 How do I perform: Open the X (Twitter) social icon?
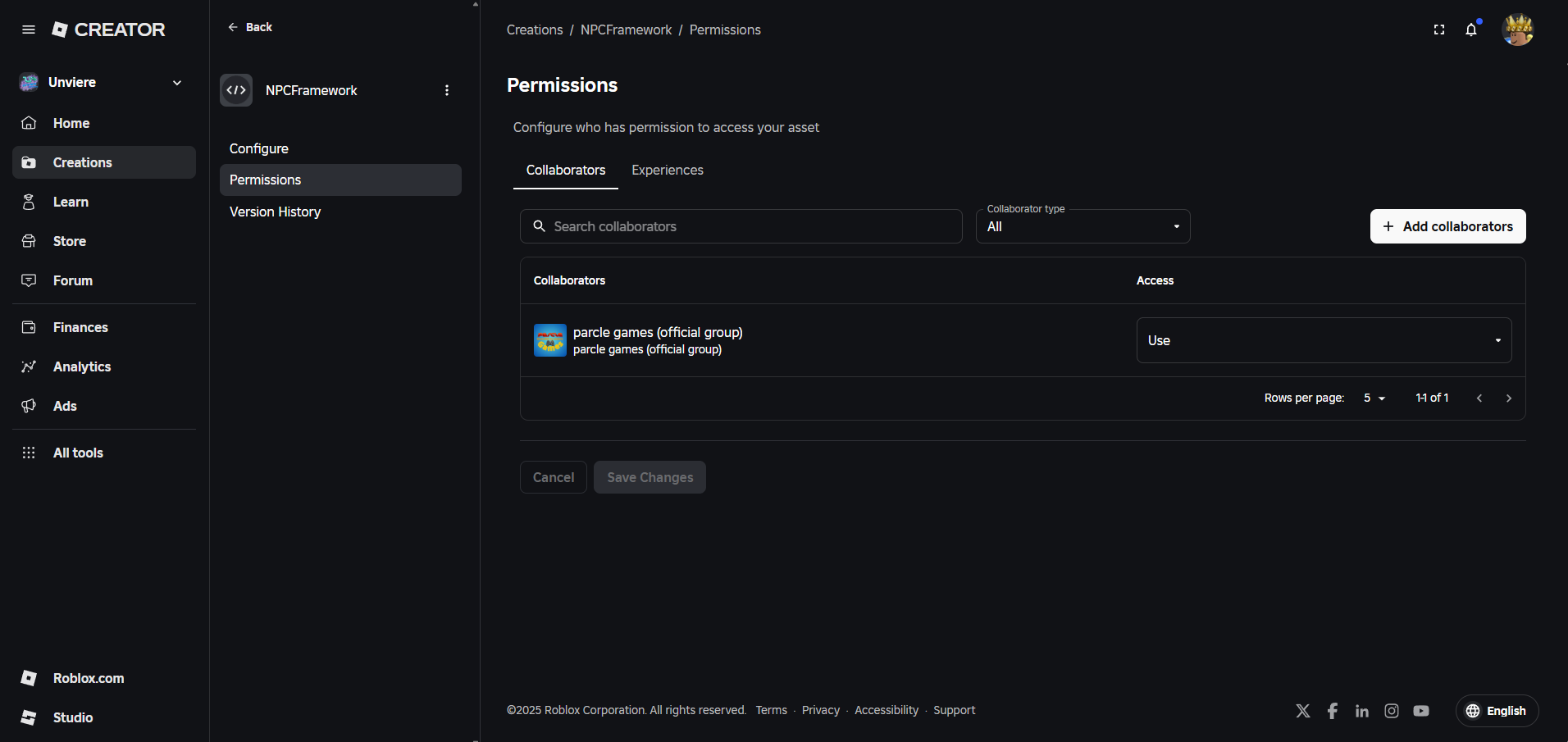(x=1303, y=711)
